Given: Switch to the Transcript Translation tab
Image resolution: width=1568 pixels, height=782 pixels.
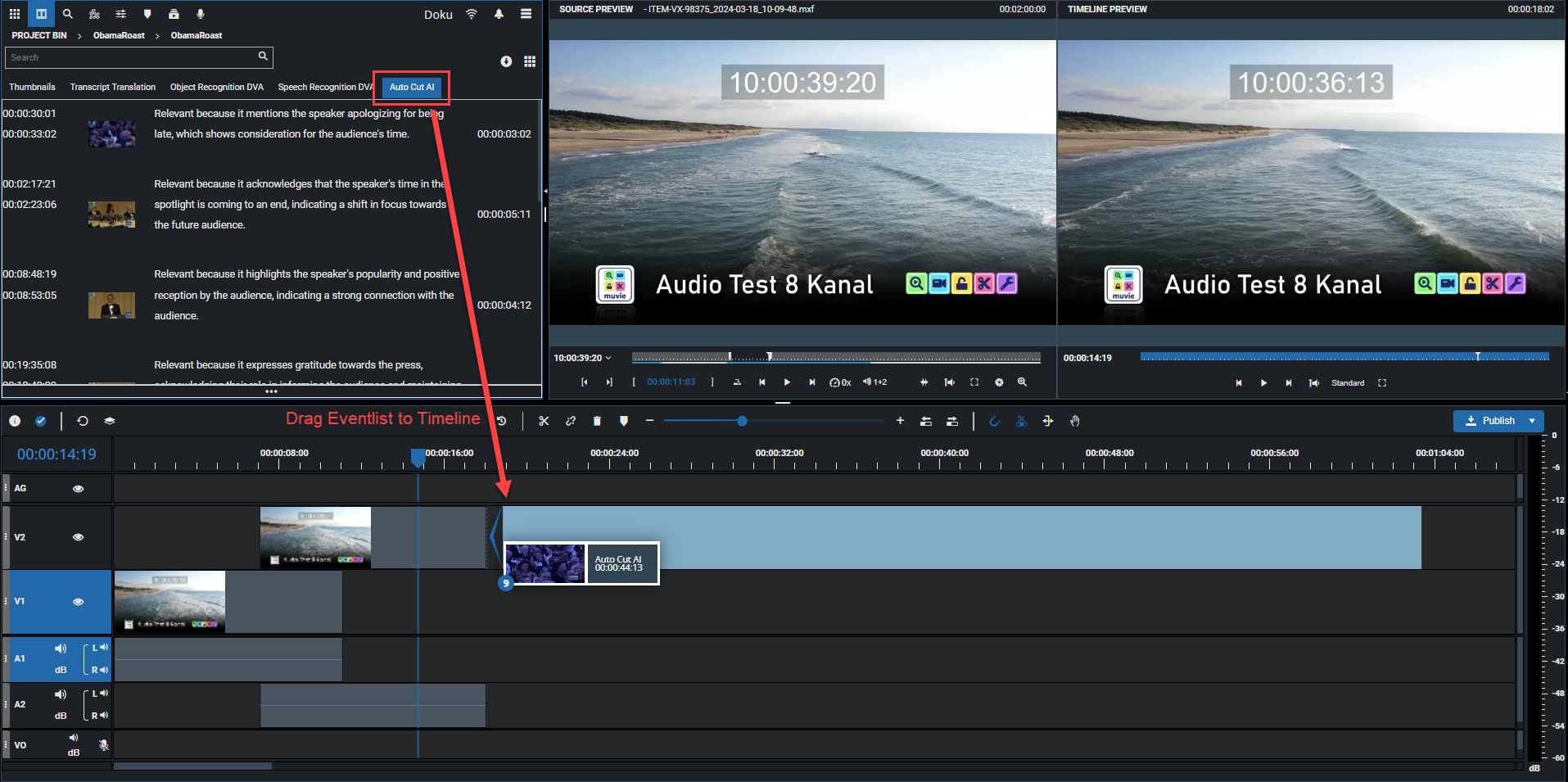Looking at the screenshot, I should pos(112,87).
